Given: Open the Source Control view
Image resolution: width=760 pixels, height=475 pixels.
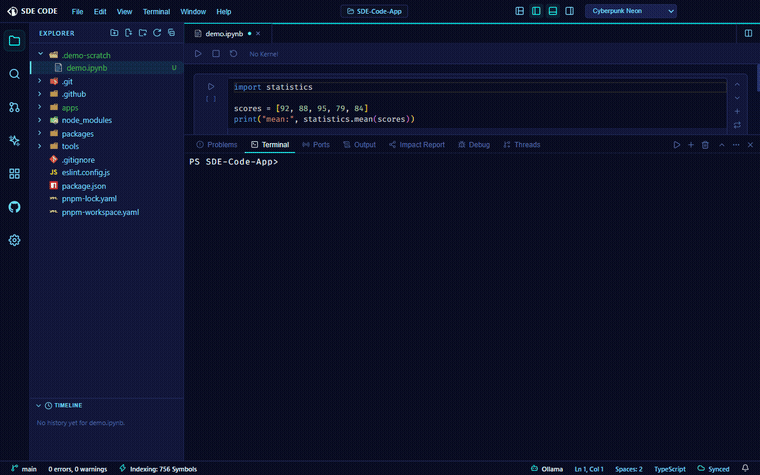Looking at the screenshot, I should click(x=15, y=107).
